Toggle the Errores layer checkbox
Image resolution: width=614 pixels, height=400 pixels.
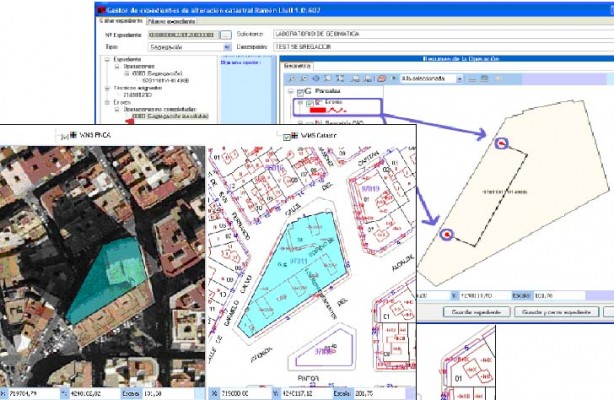[310, 103]
